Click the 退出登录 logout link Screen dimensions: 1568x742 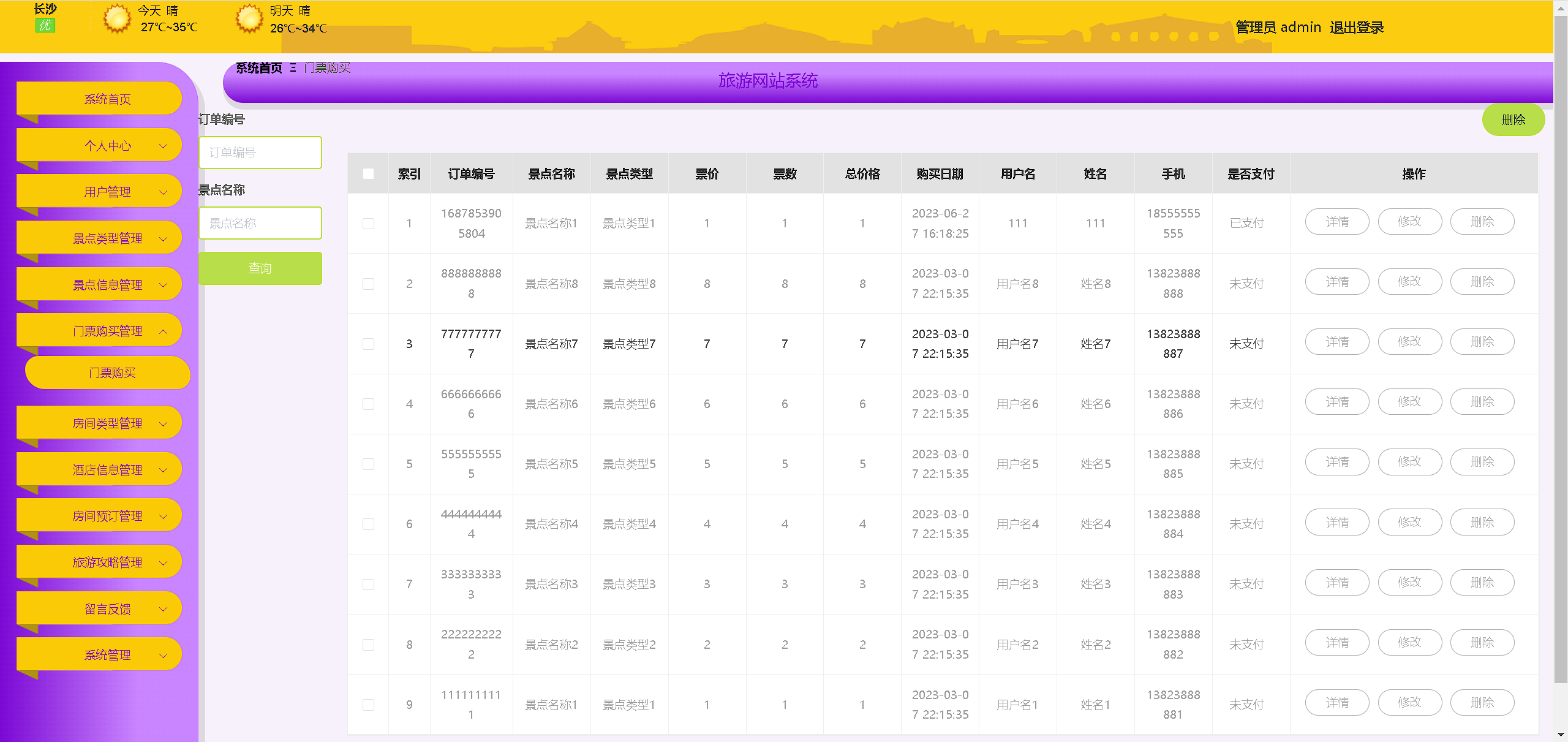click(x=1356, y=28)
